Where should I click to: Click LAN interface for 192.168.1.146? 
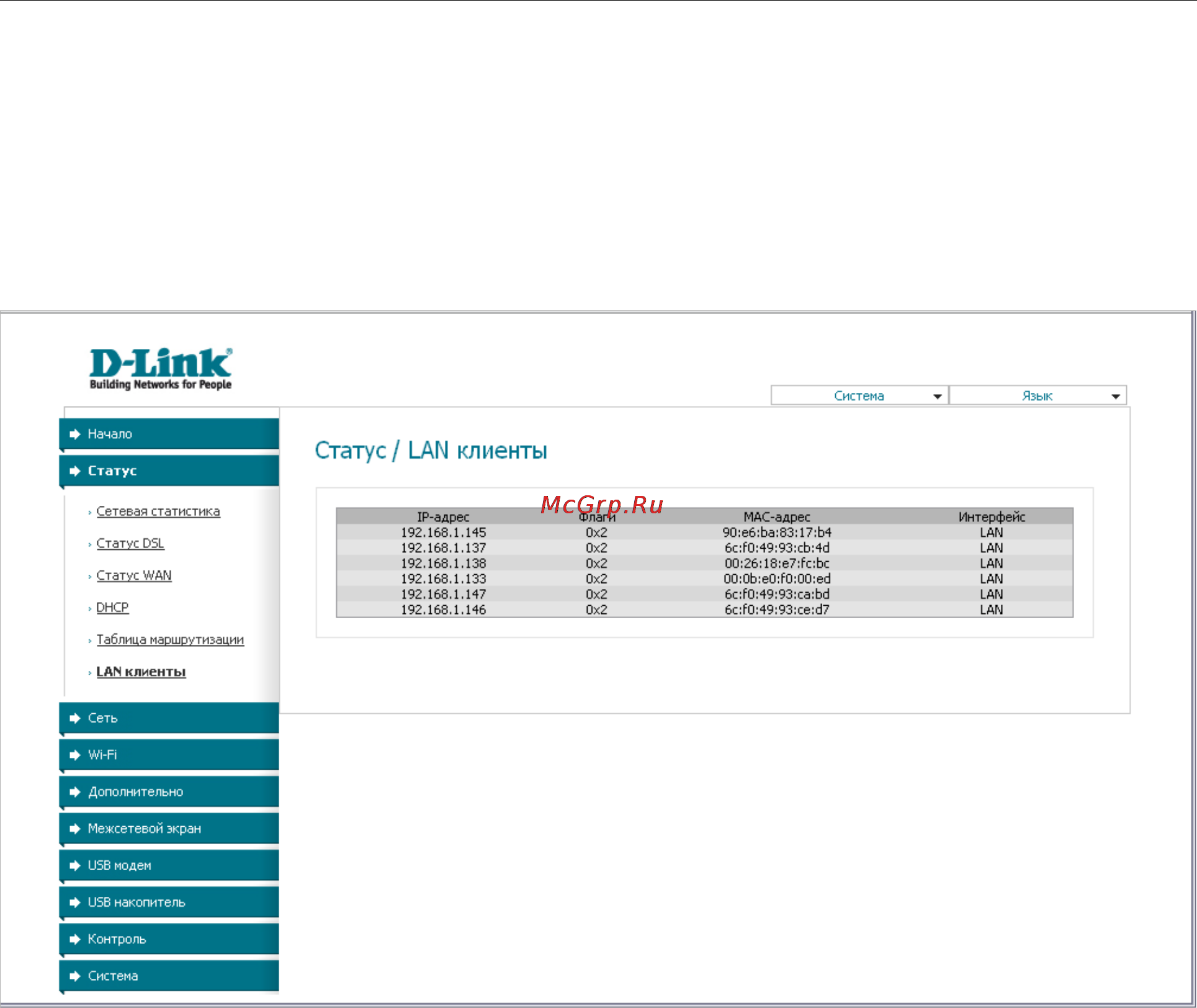(992, 610)
